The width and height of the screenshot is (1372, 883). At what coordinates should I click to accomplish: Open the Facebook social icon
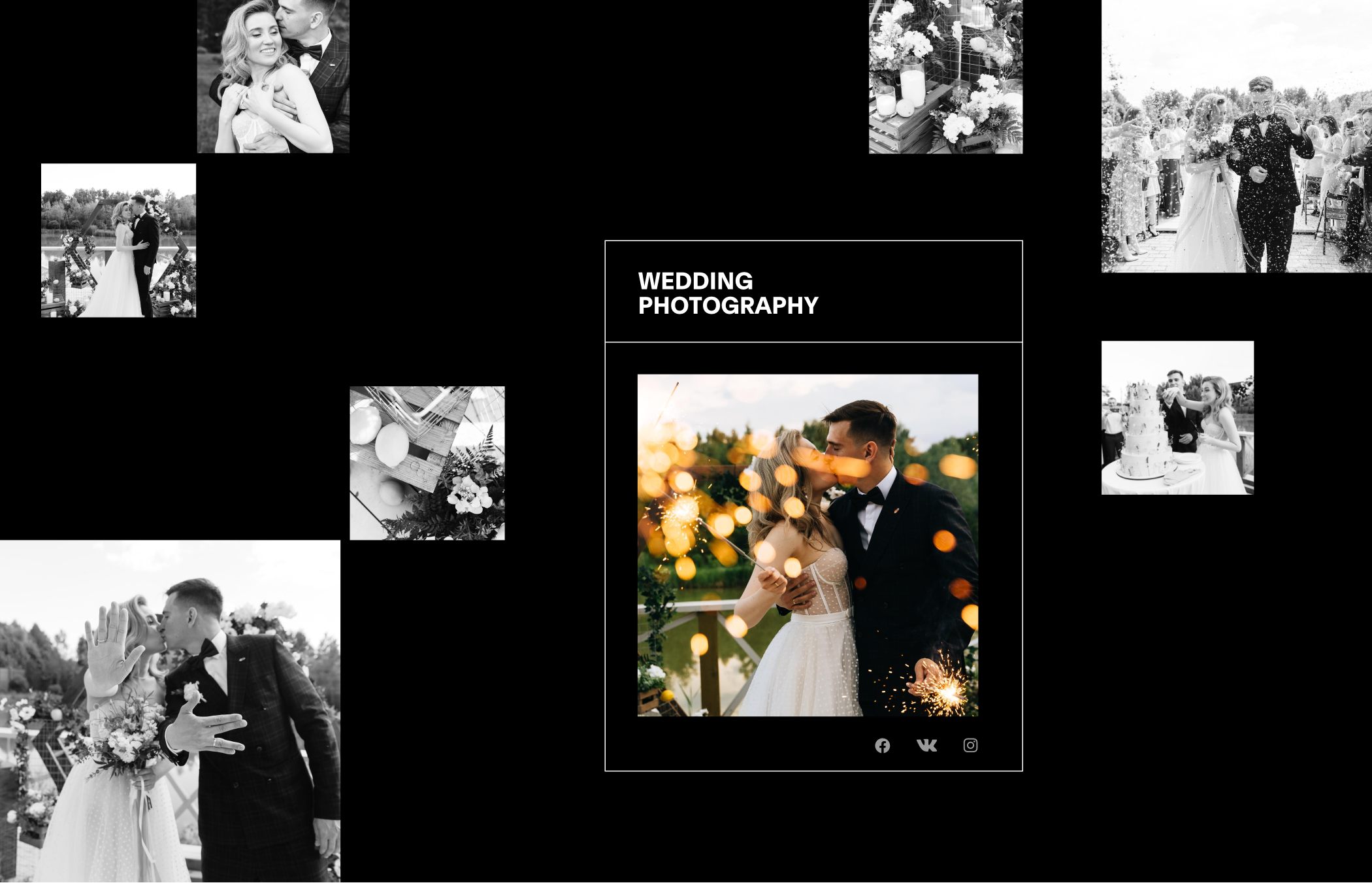[x=882, y=746]
